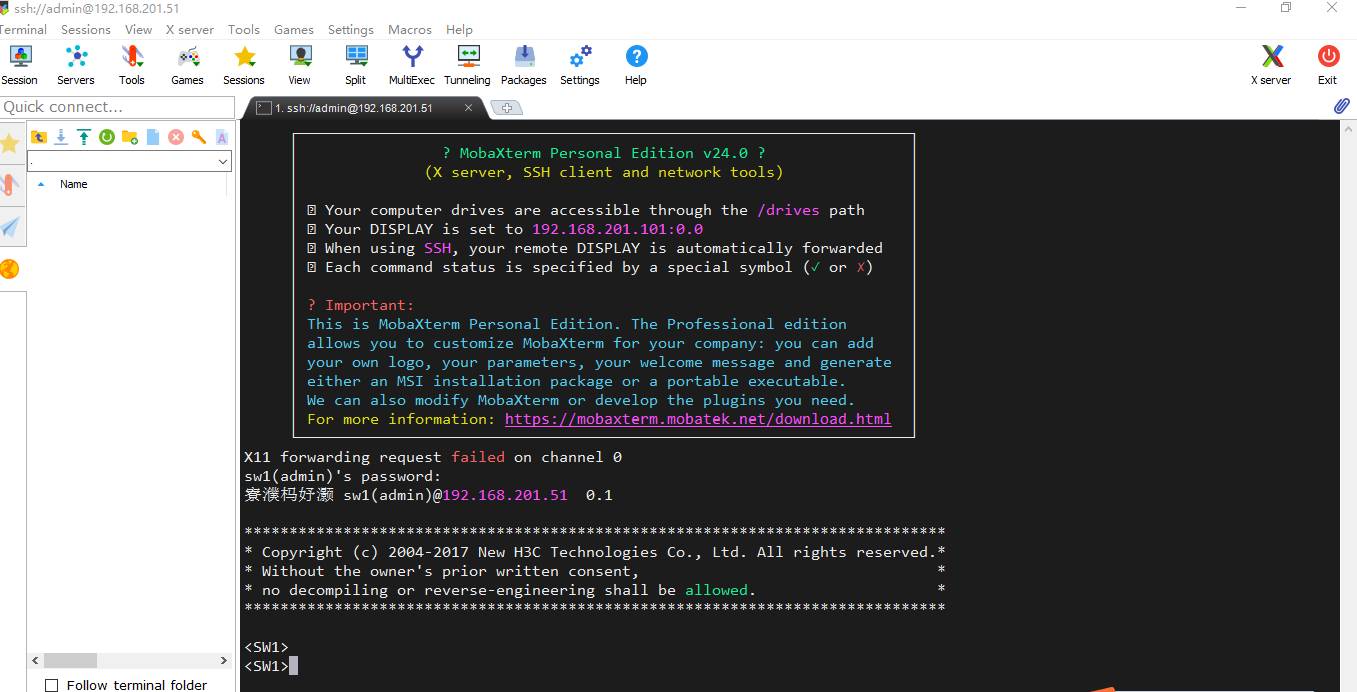Click the file browser scrollbar right arrow

[x=224, y=661]
